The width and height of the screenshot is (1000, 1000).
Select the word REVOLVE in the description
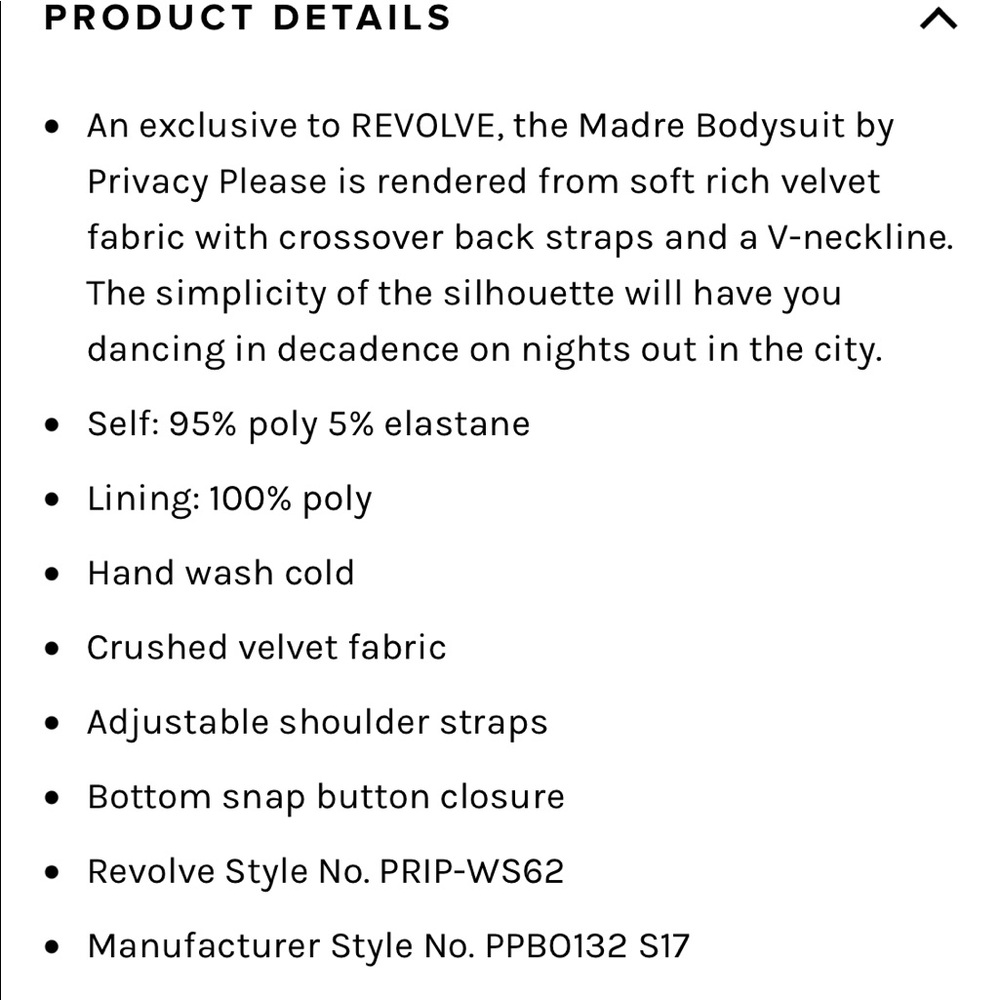(423, 125)
